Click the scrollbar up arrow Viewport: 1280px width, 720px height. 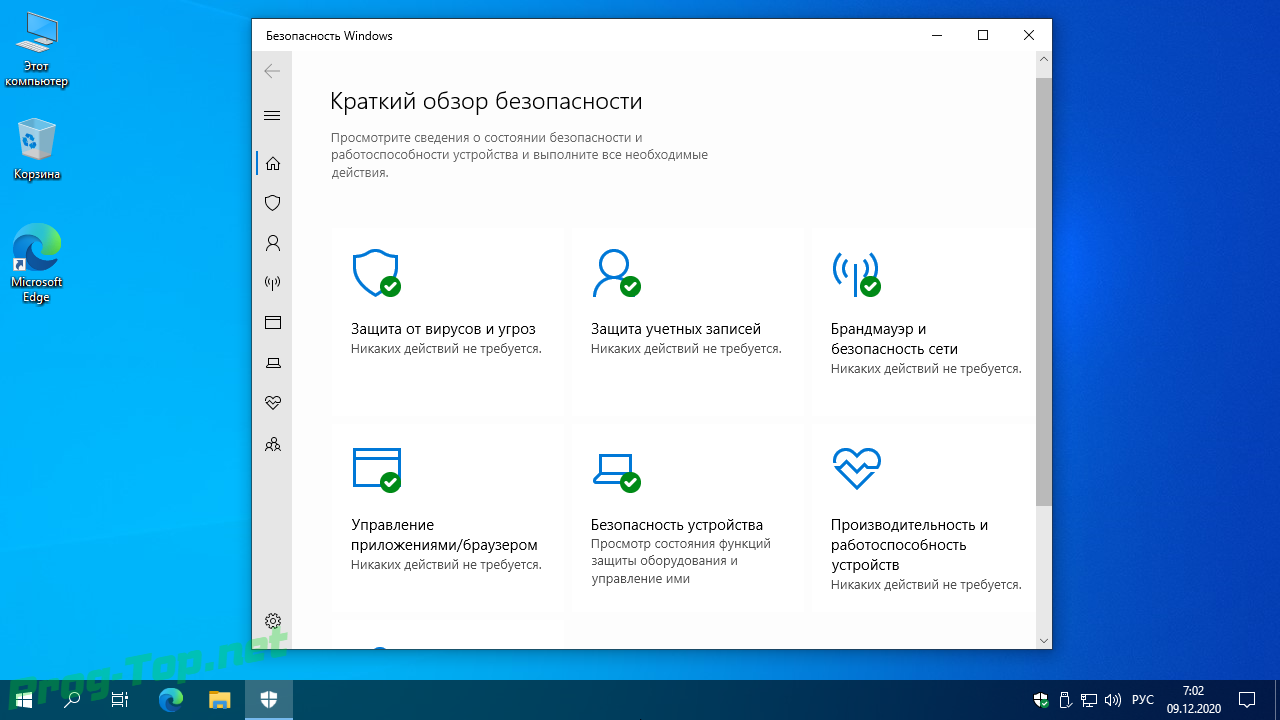click(1043, 60)
